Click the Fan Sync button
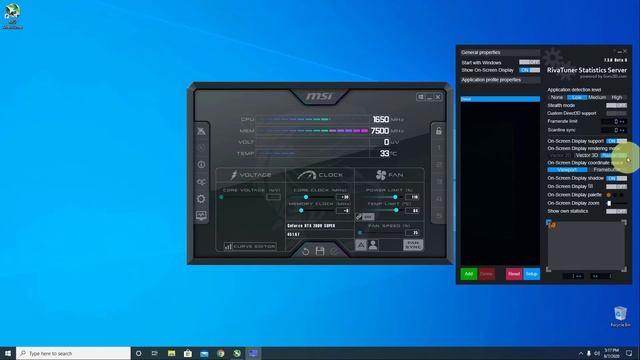 pyautogui.click(x=413, y=245)
